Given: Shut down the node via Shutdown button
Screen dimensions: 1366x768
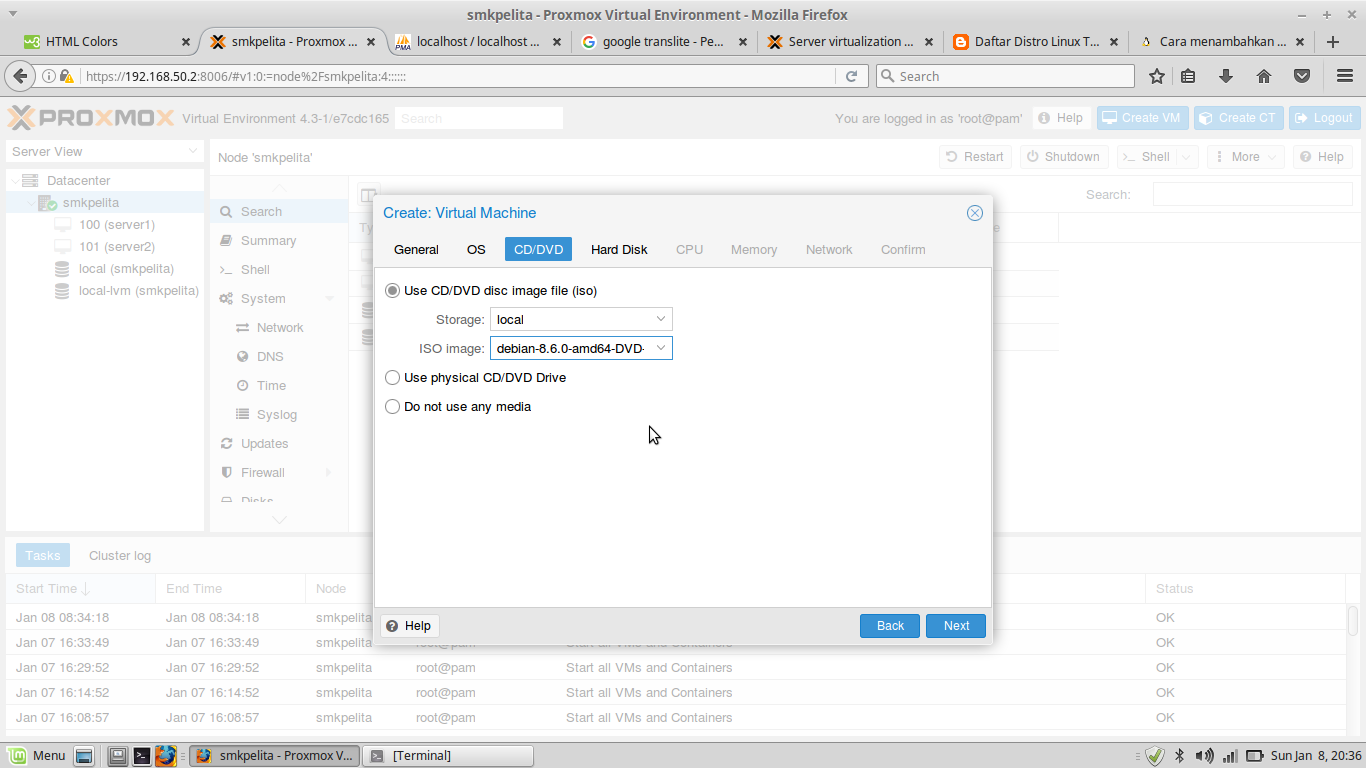Looking at the screenshot, I should point(1063,157).
